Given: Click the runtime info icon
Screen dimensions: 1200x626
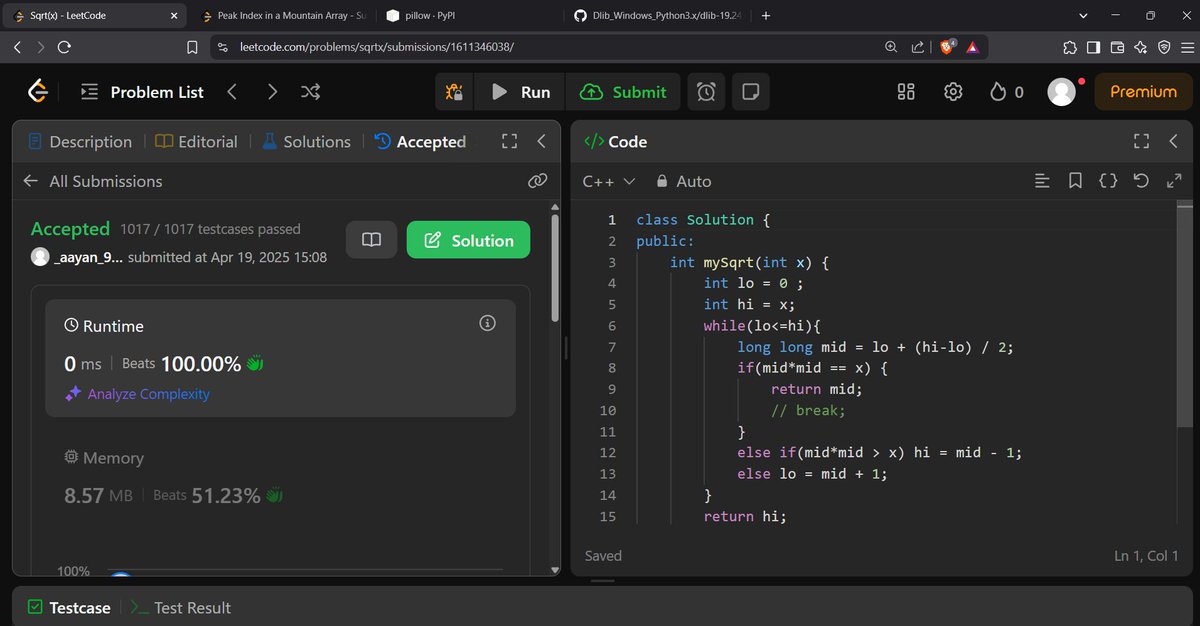Looking at the screenshot, I should click(x=488, y=323).
